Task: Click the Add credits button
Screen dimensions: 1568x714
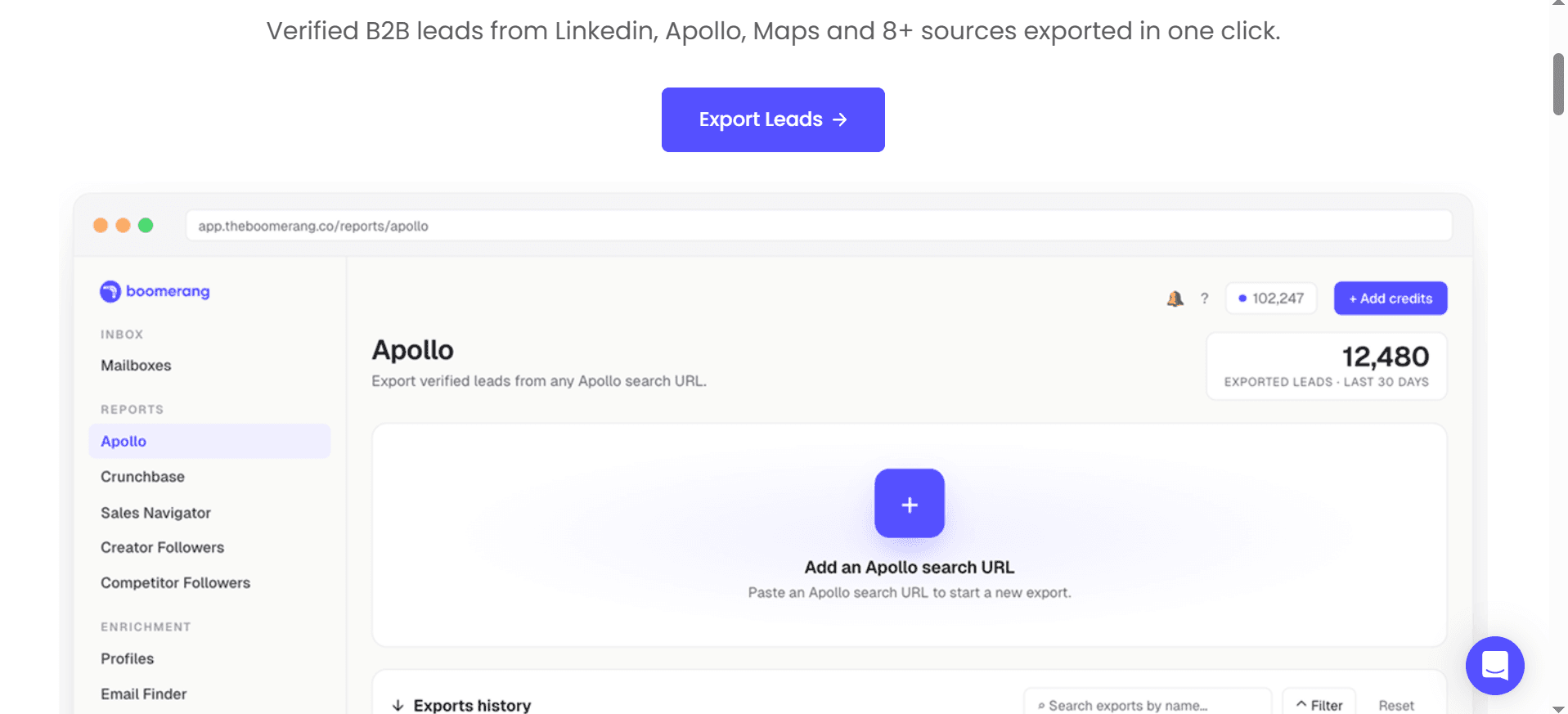Action: pyautogui.click(x=1391, y=299)
